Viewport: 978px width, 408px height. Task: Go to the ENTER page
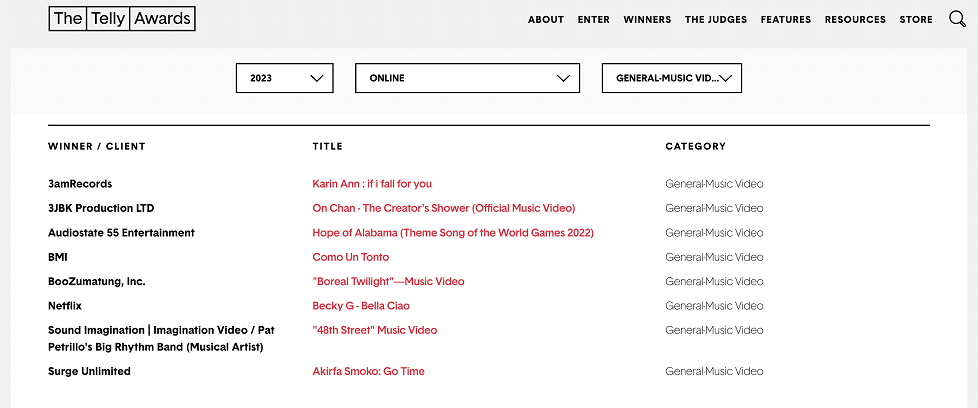pos(593,20)
